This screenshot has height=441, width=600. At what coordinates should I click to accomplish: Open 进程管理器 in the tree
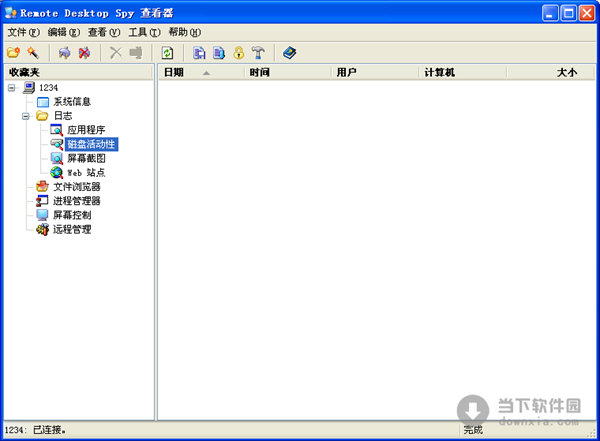[77, 201]
